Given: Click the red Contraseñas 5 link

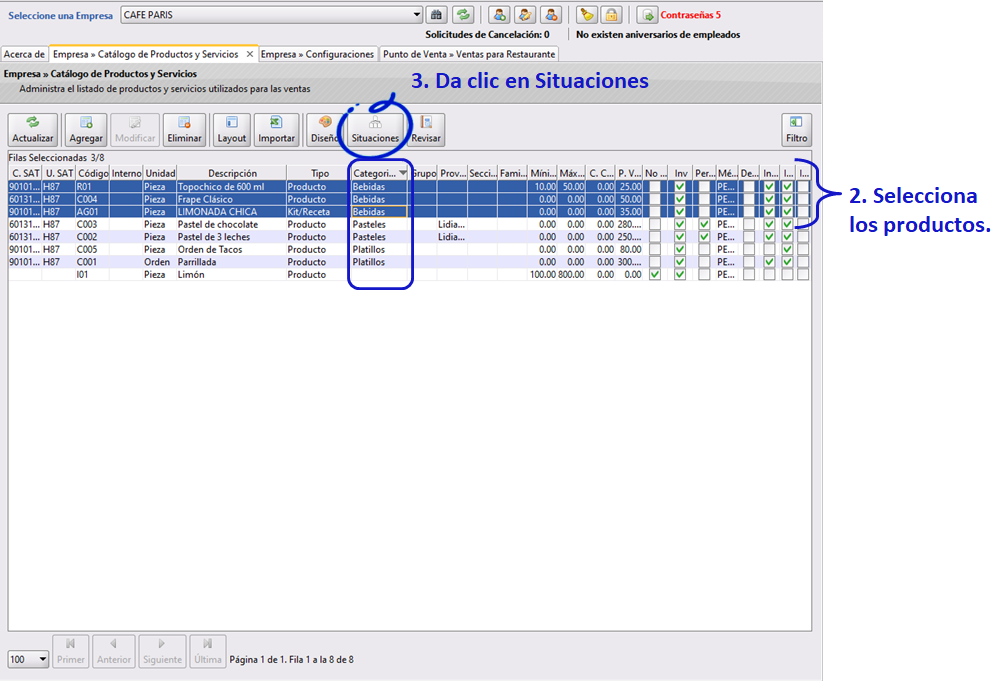Looking at the screenshot, I should click(x=690, y=15).
